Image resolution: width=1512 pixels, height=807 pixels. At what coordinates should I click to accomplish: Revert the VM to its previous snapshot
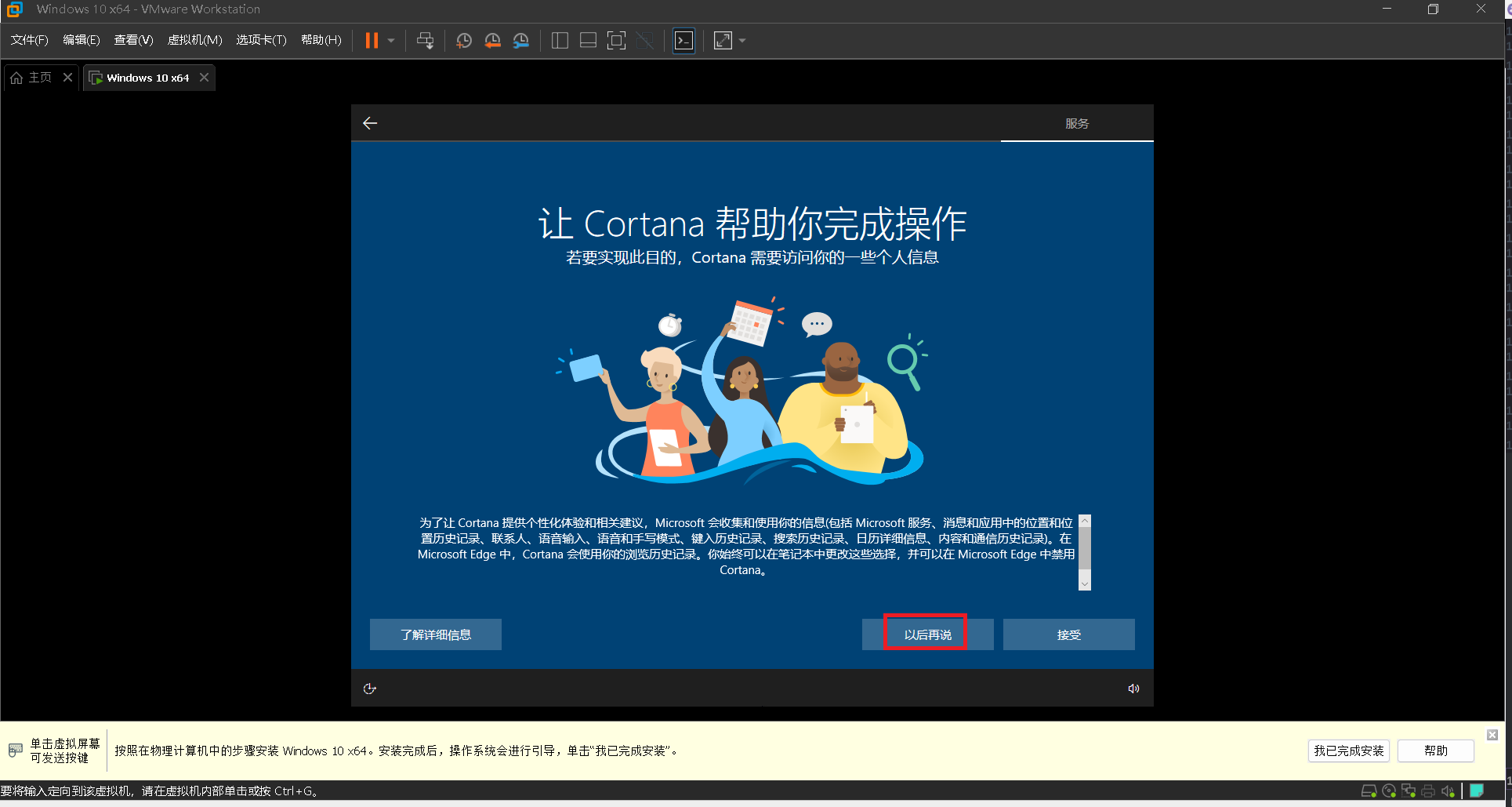click(x=492, y=41)
